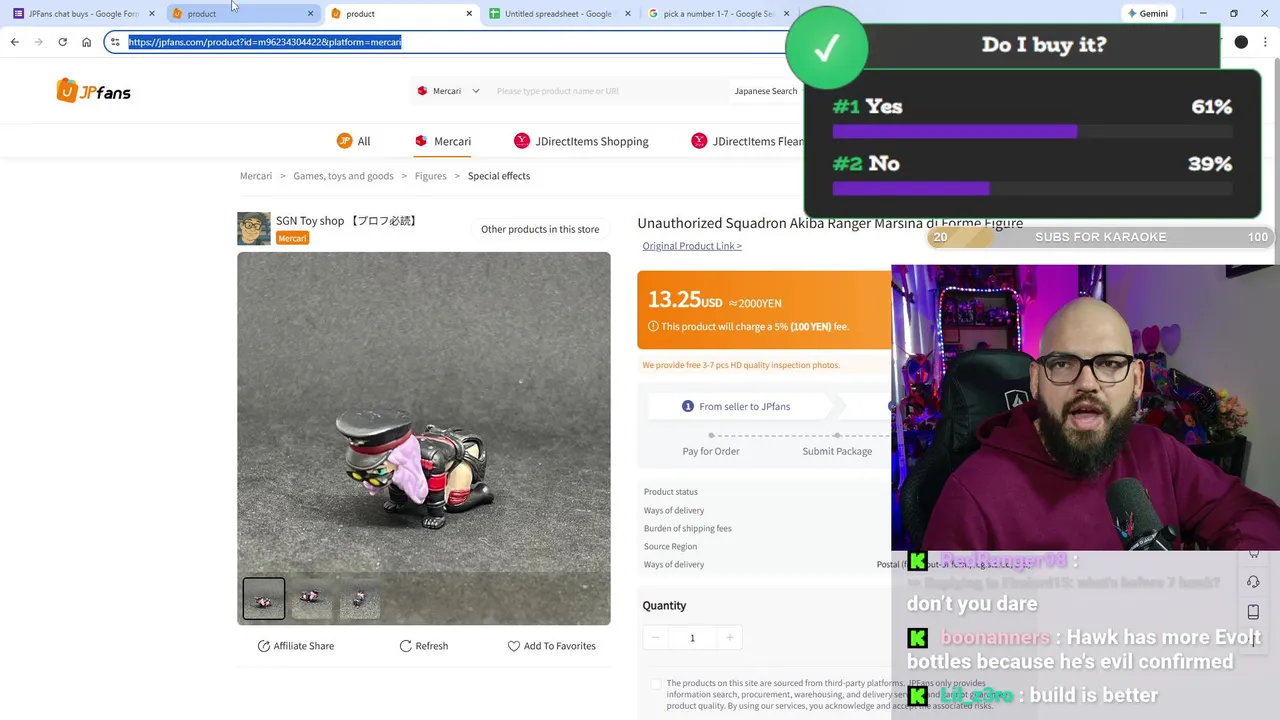This screenshot has height=720, width=1280.
Task: Open Other products in this store
Action: (x=540, y=229)
